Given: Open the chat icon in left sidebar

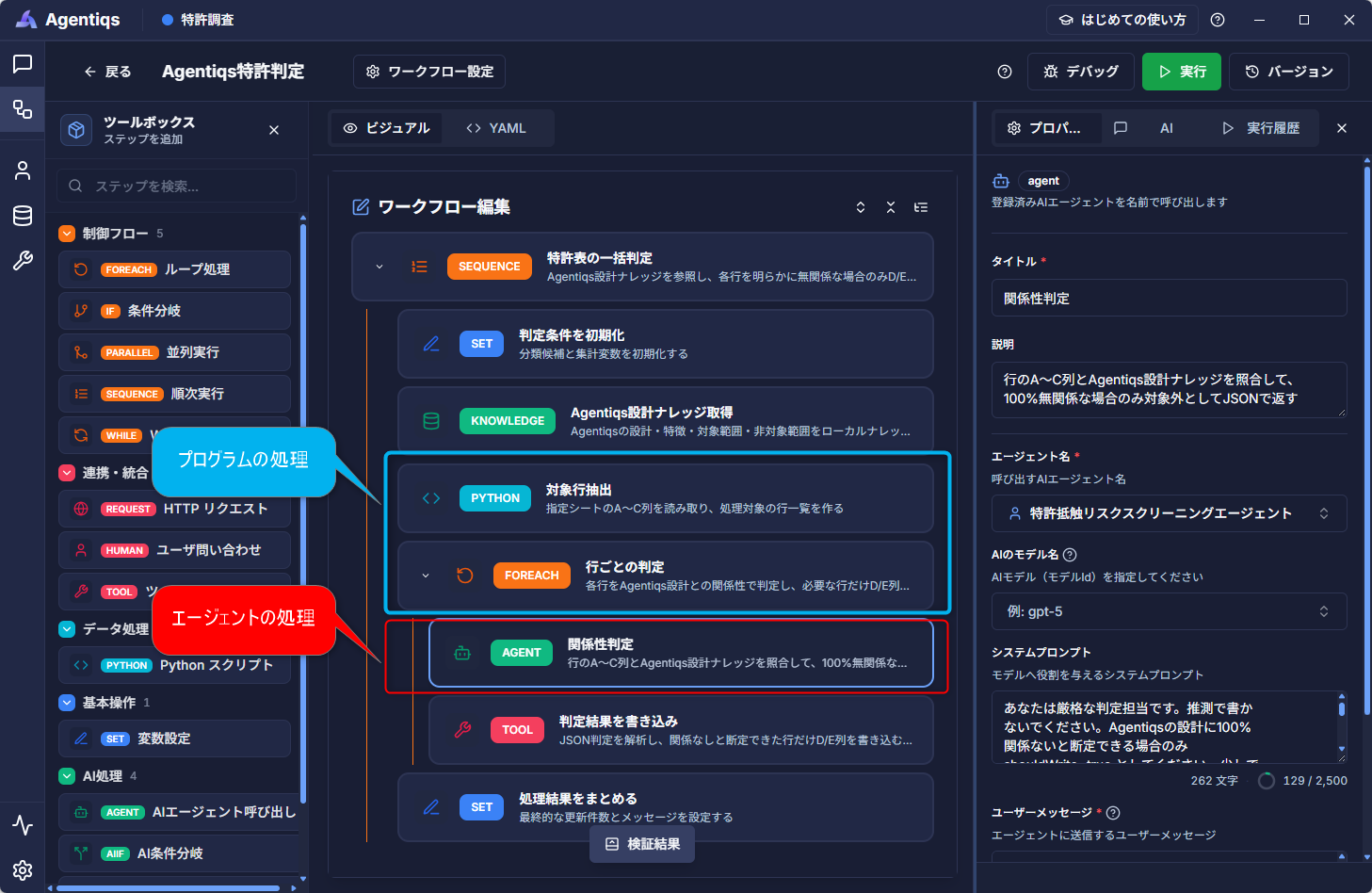Looking at the screenshot, I should pos(23,64).
